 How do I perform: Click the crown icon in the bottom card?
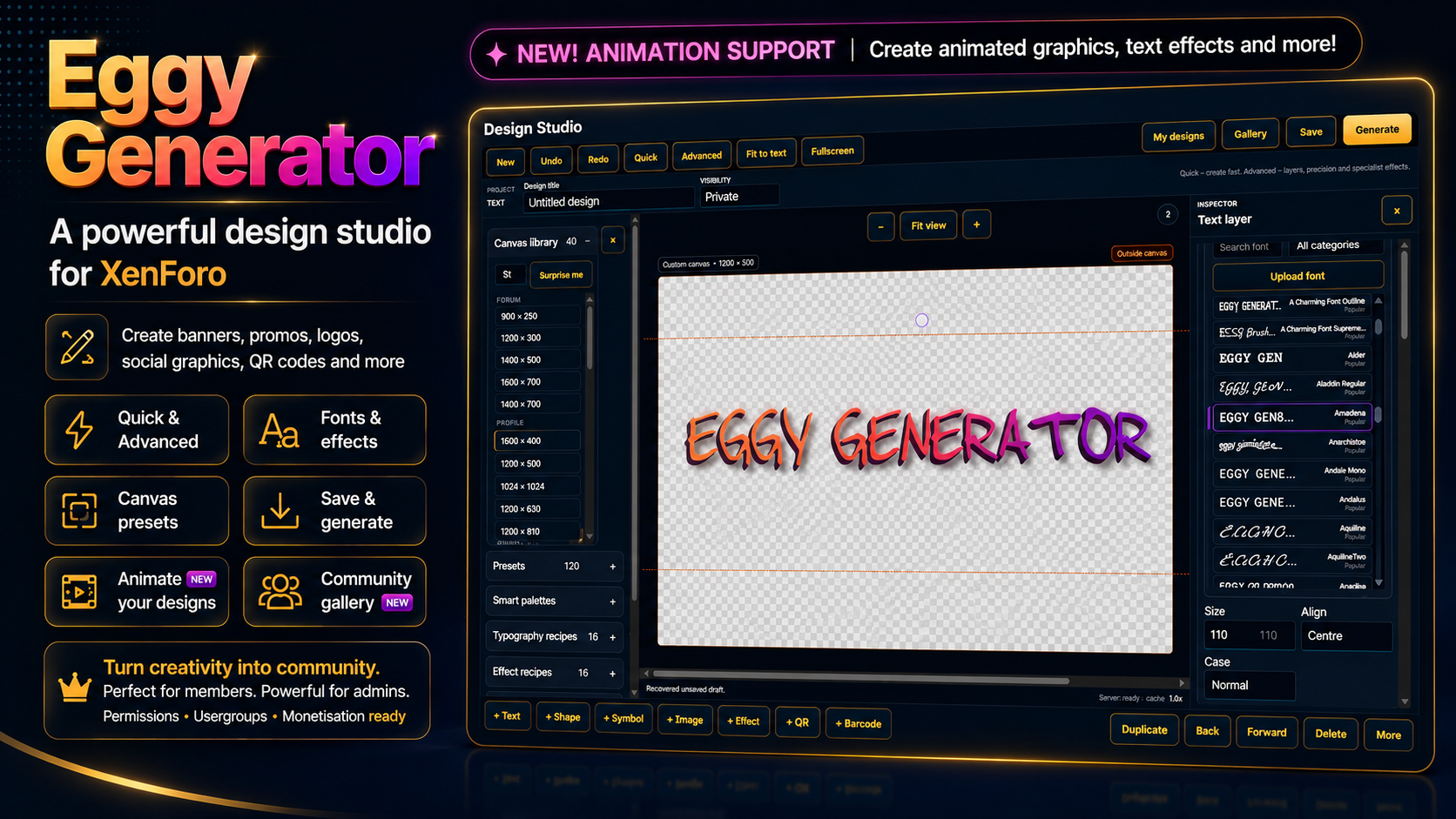pos(75,688)
